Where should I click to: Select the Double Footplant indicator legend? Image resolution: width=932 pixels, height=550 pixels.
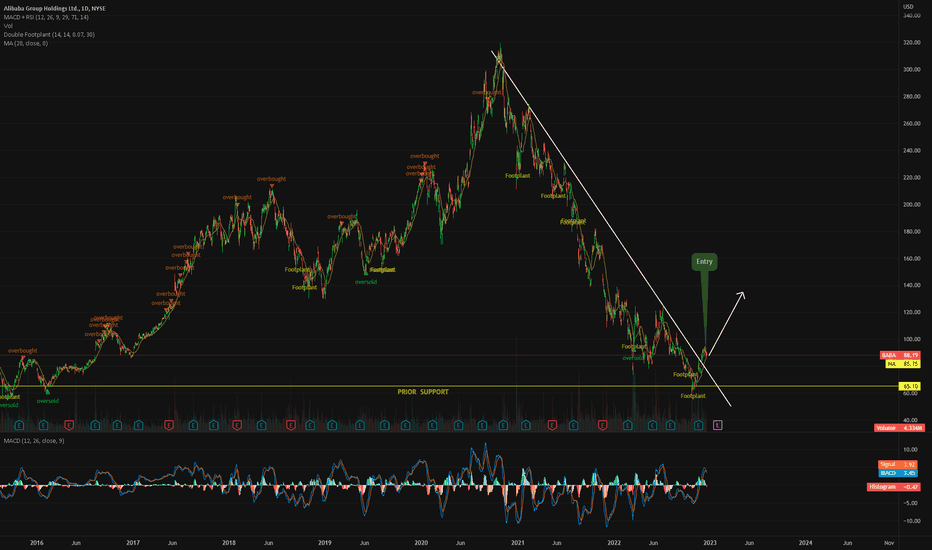(49, 34)
